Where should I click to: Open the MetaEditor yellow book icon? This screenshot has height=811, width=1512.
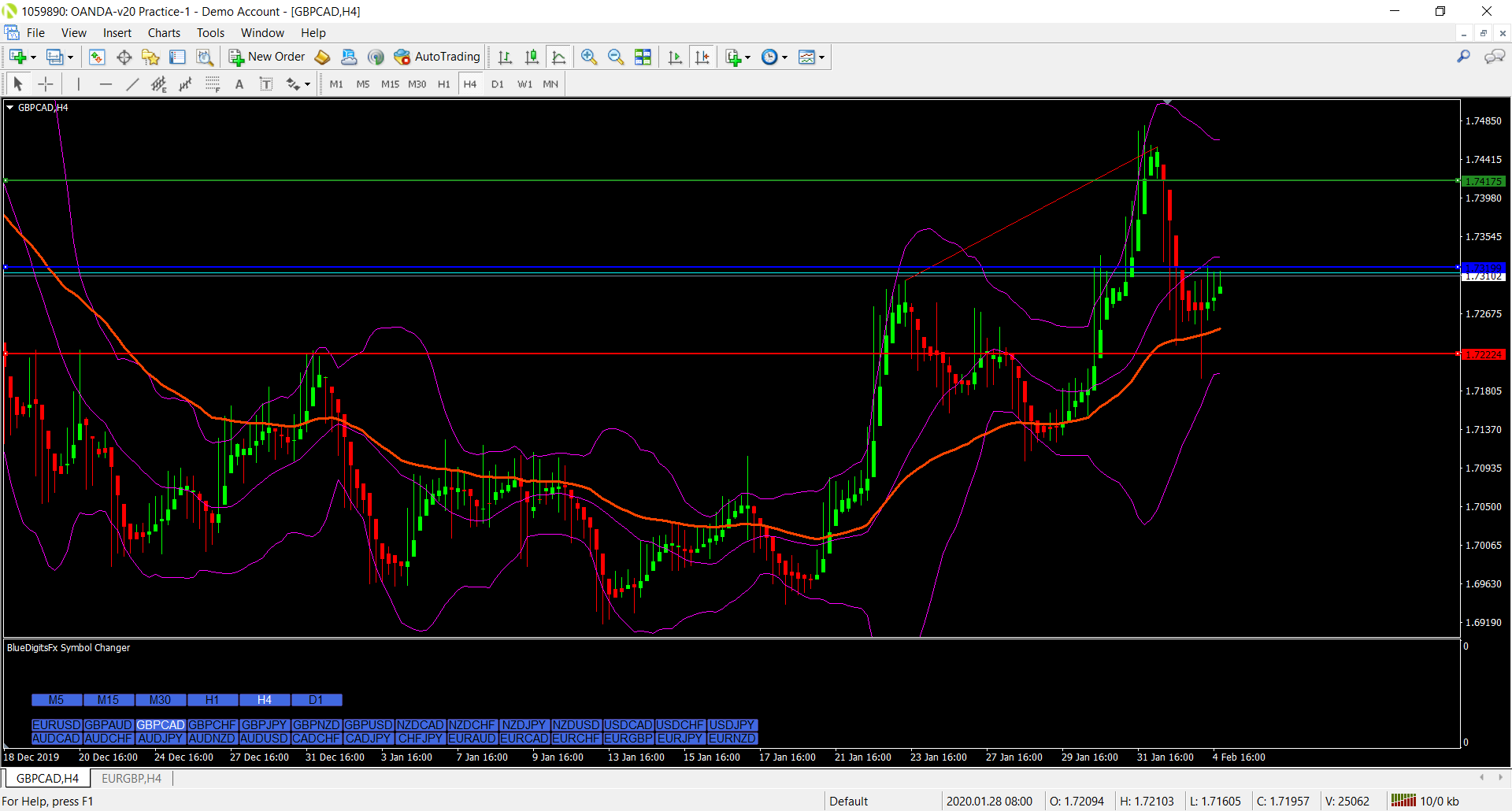[x=322, y=57]
